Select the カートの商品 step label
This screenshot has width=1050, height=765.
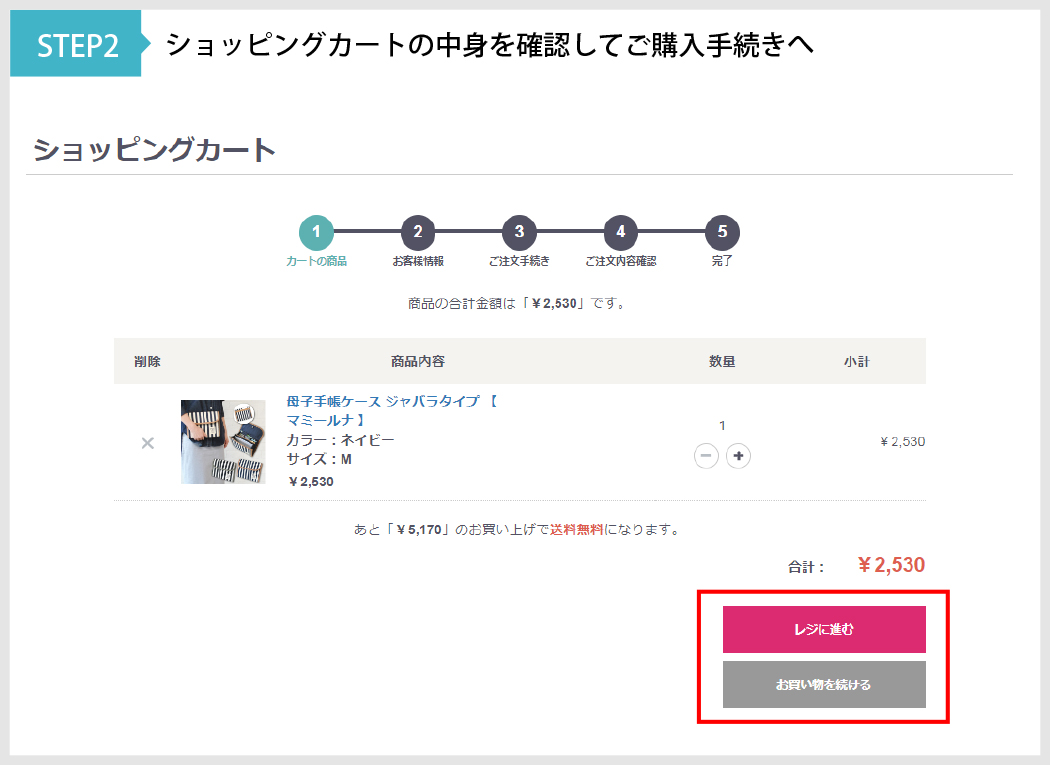(x=316, y=261)
